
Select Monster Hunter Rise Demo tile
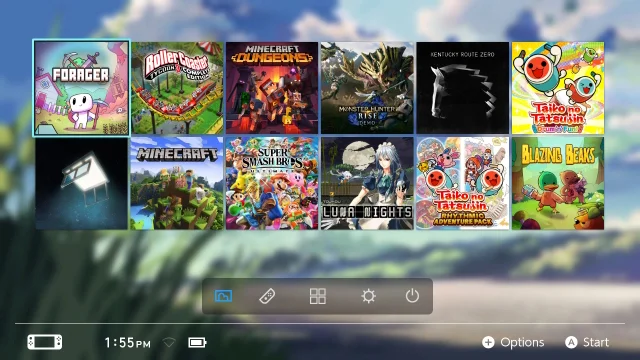[367, 88]
